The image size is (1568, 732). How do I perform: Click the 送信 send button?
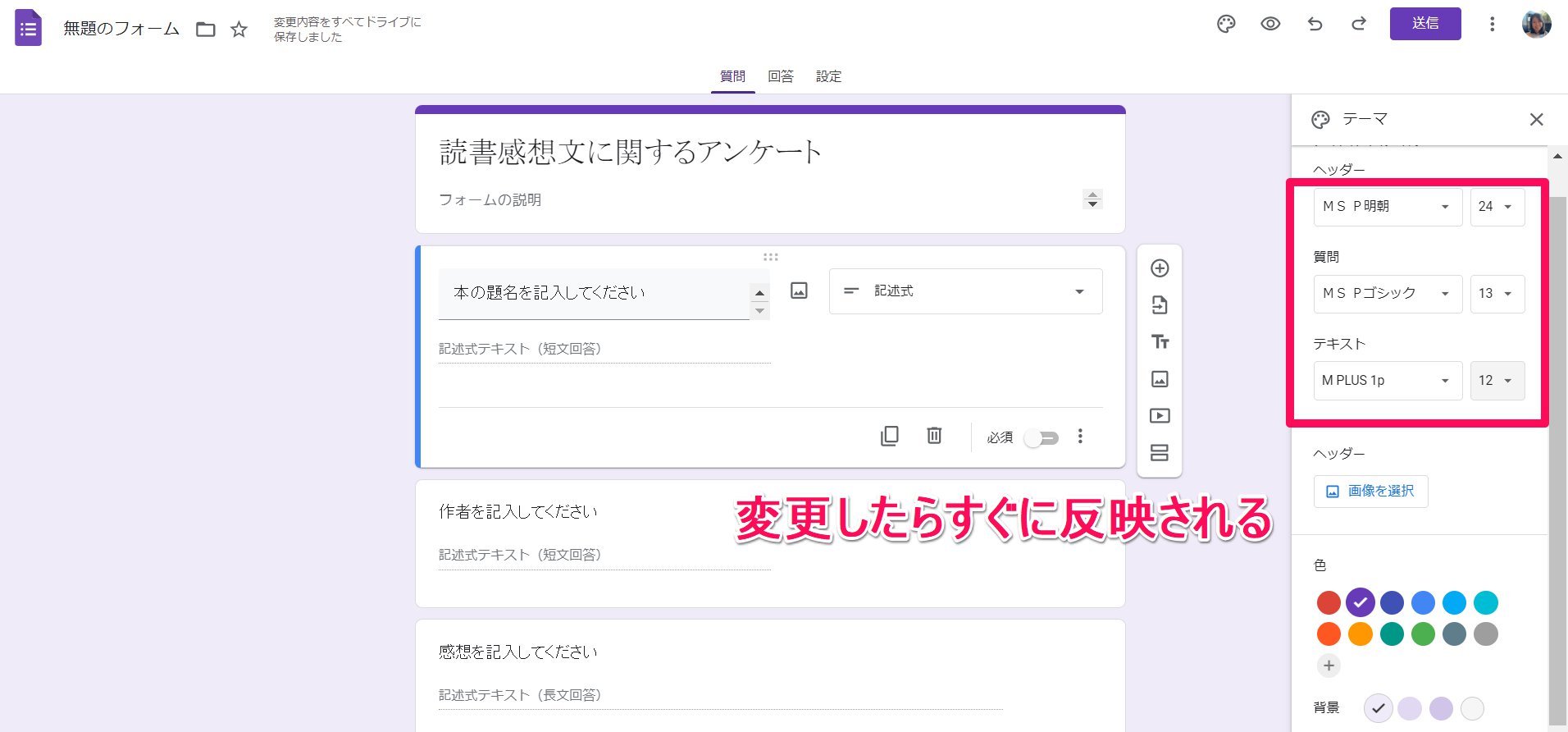(1424, 24)
